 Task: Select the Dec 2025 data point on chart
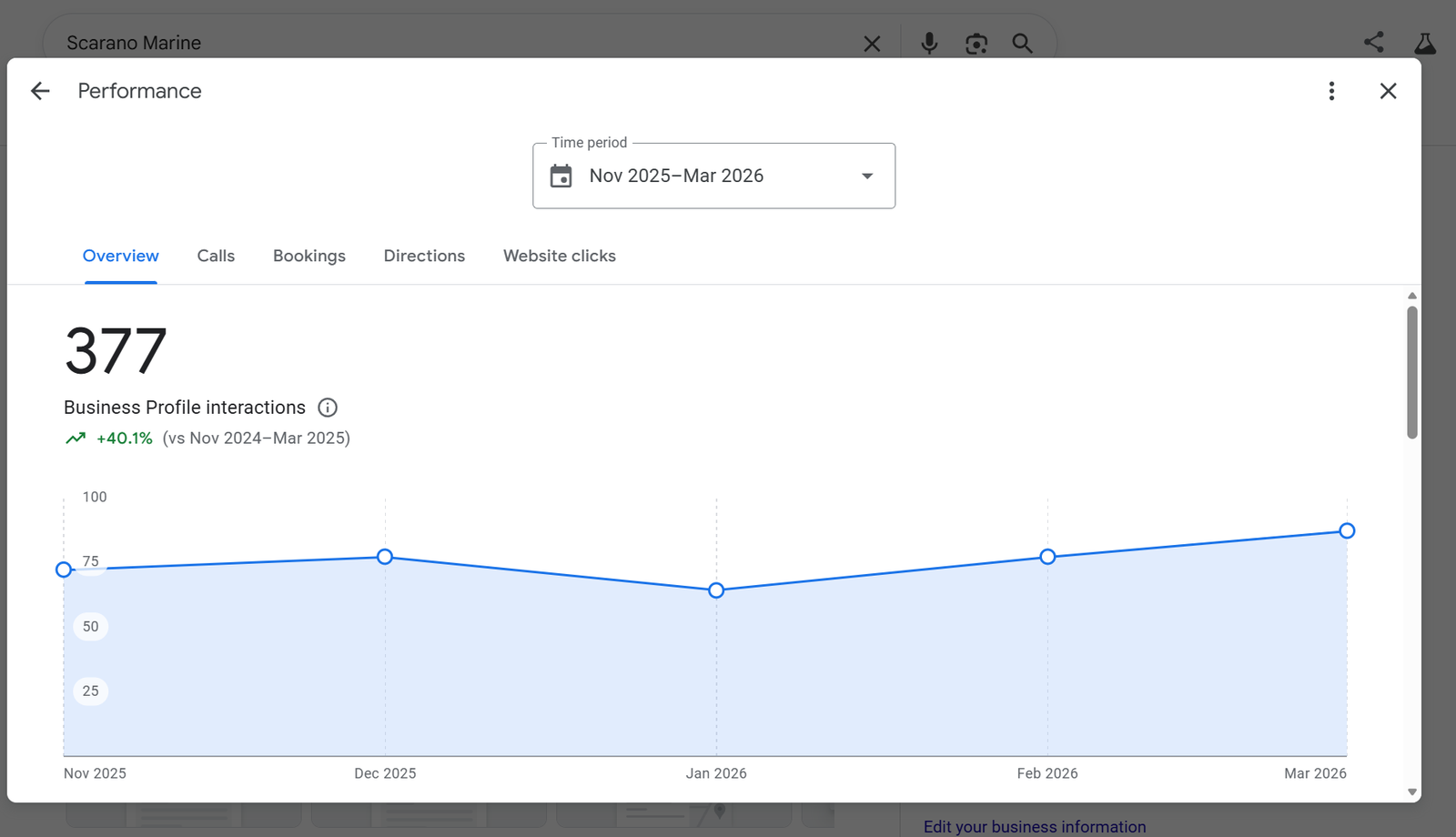click(385, 557)
